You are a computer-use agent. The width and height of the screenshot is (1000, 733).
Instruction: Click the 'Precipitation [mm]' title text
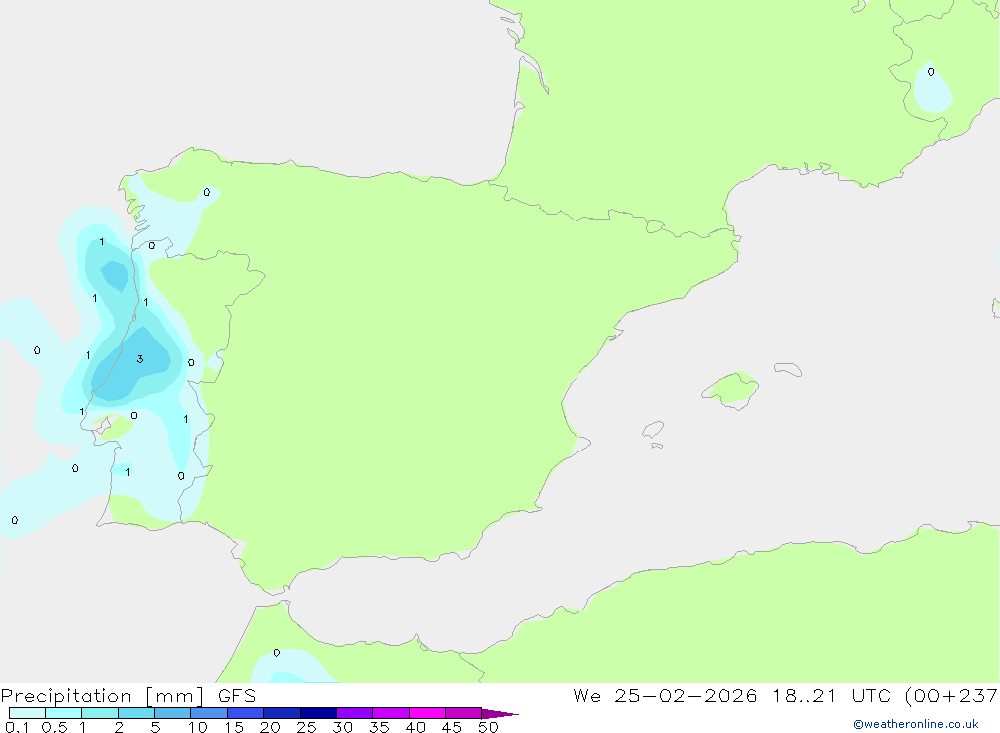102,696
